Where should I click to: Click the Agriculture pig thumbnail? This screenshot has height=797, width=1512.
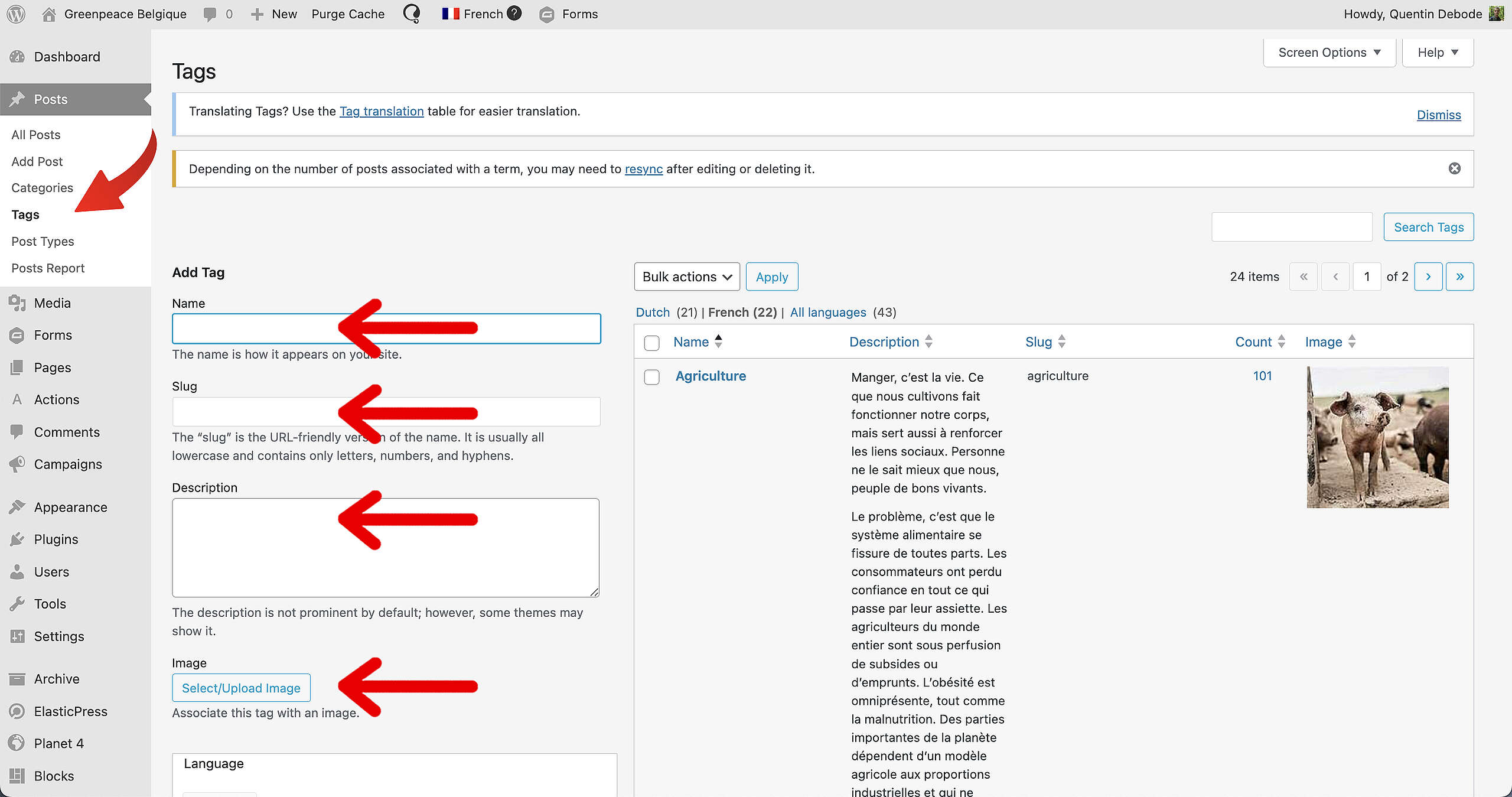(1377, 437)
